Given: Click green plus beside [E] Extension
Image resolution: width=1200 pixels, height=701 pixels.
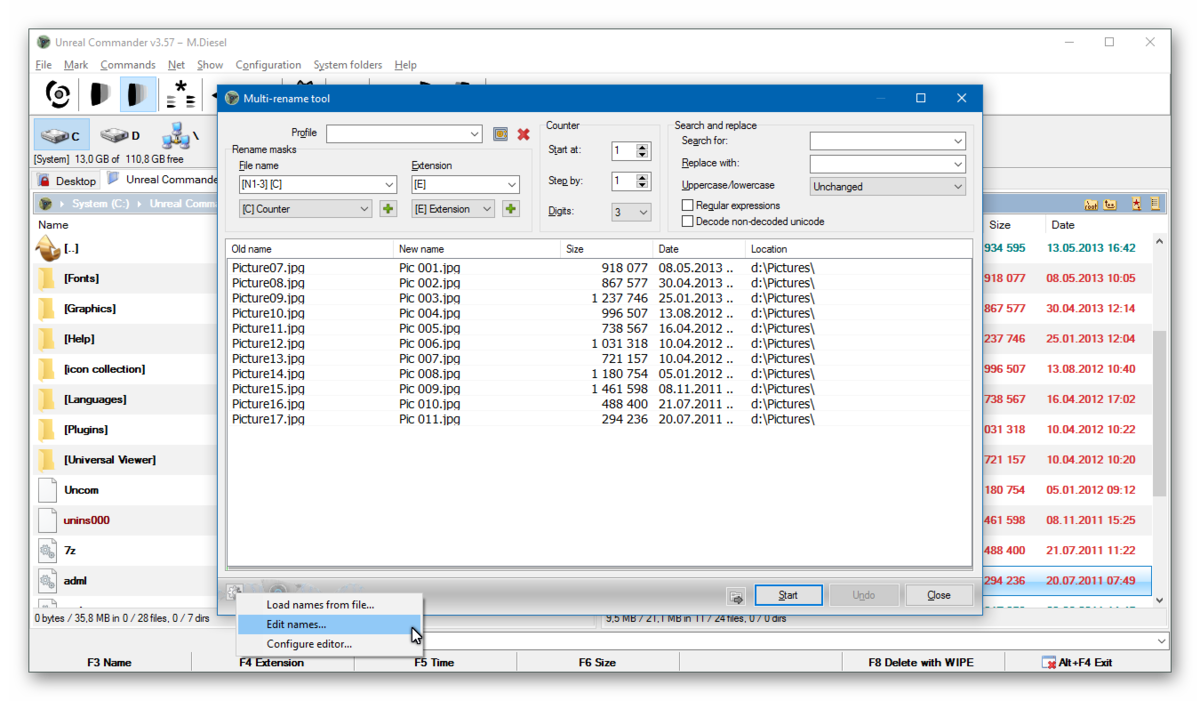Looking at the screenshot, I should pos(510,209).
